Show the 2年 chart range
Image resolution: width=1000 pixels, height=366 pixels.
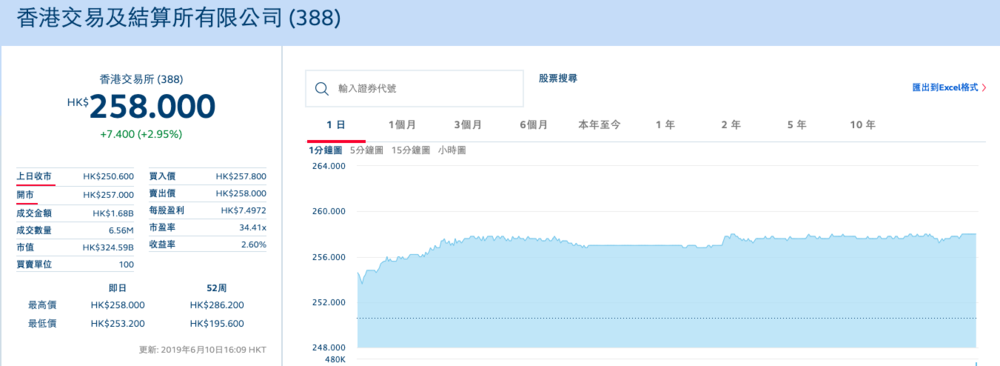[x=731, y=125]
